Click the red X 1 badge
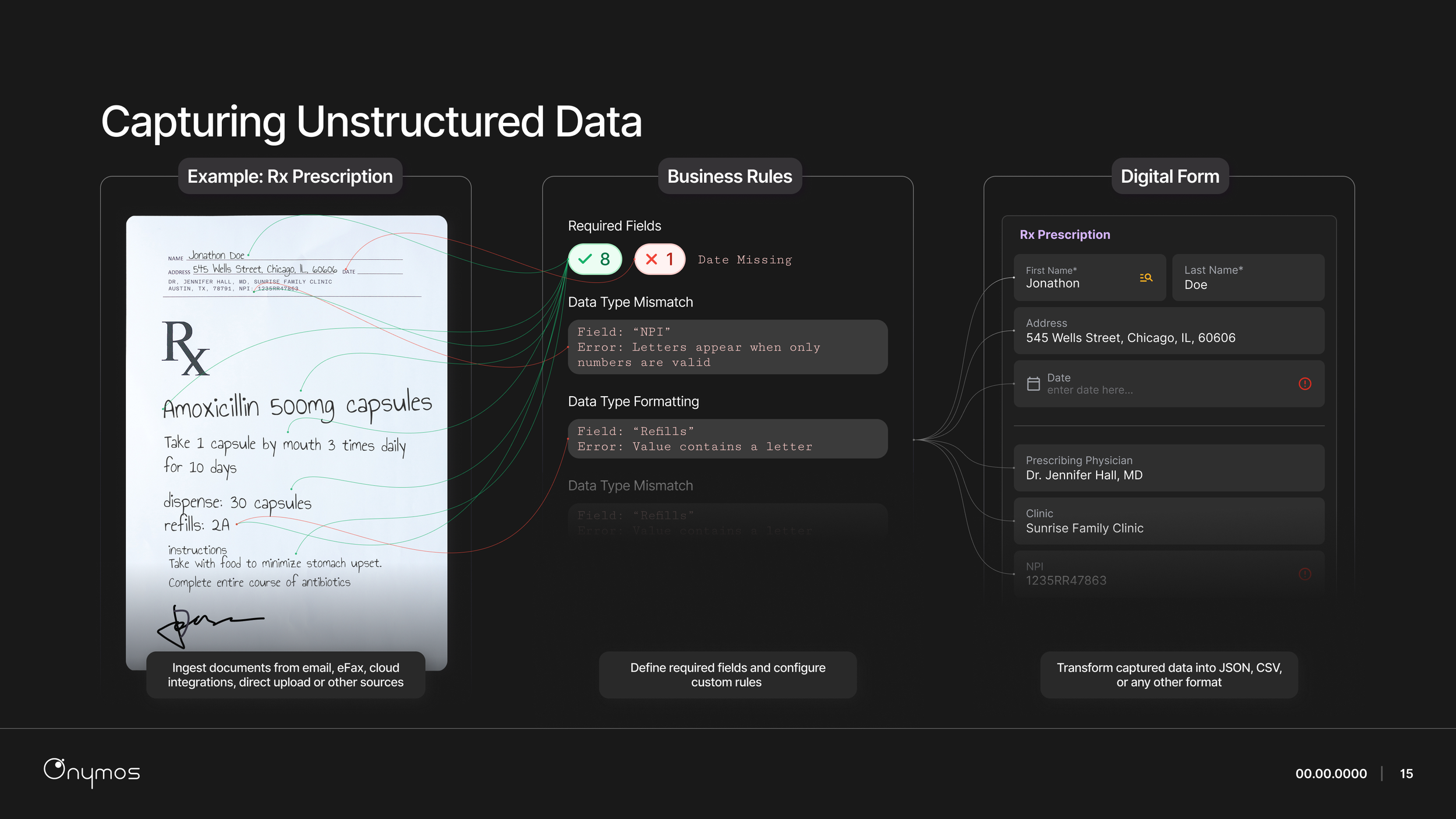 (659, 259)
